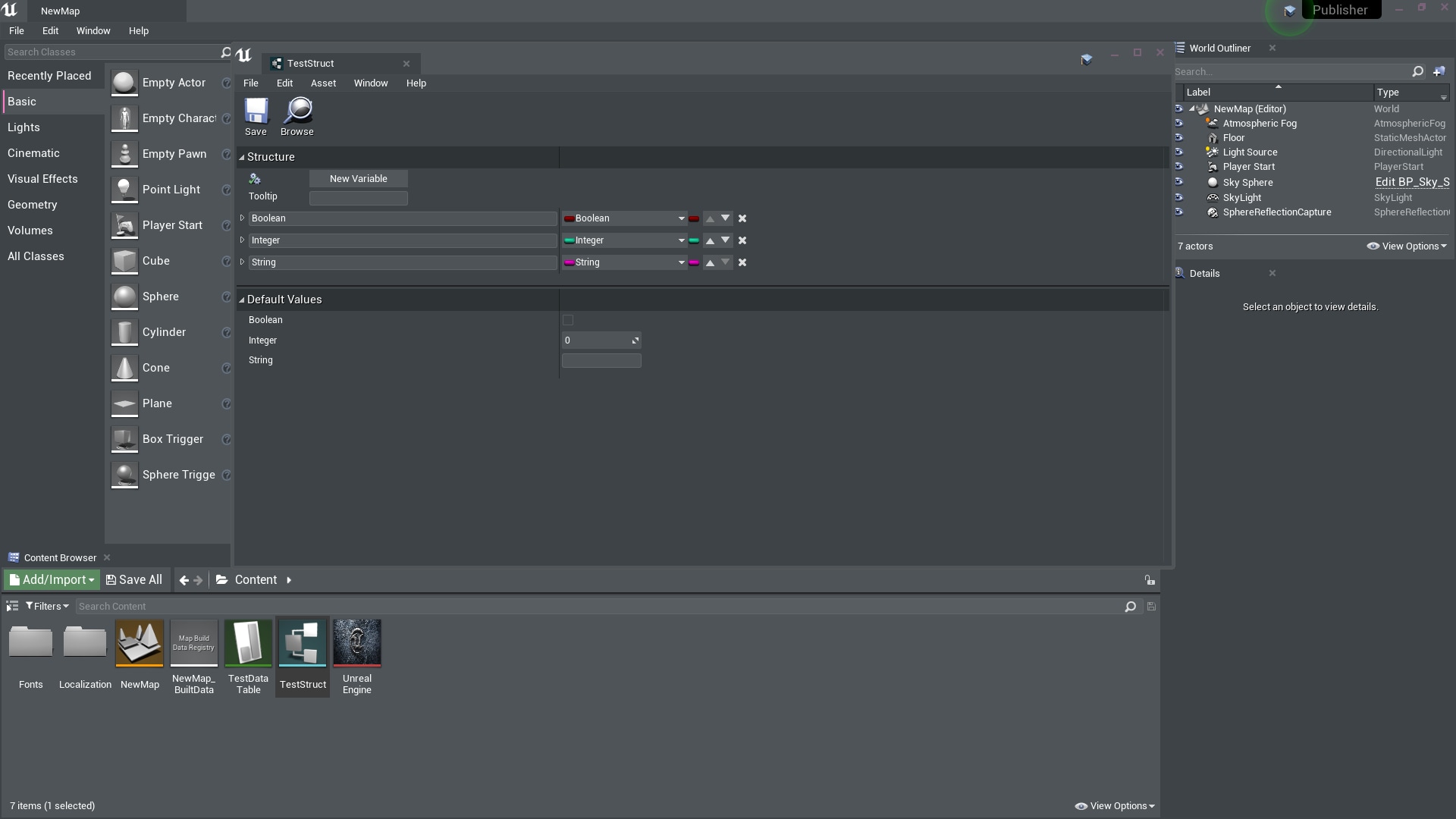This screenshot has width=1456, height=819.
Task: Click the World Outliner search magnifier icon
Action: (x=1417, y=71)
